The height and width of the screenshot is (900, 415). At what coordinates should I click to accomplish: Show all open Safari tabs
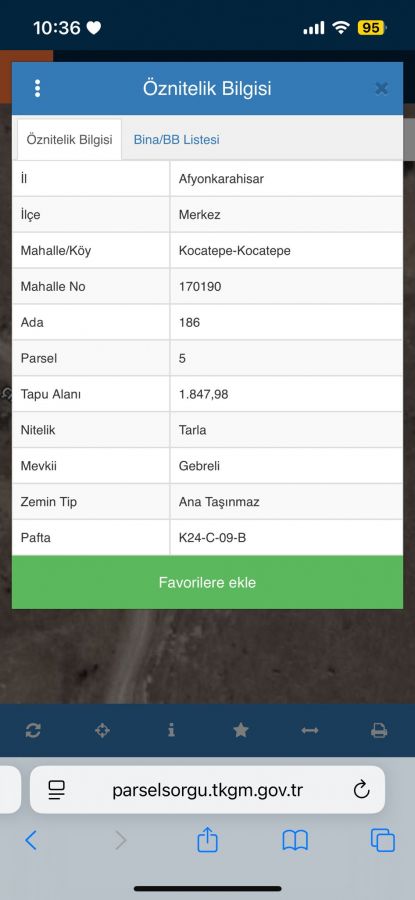point(383,840)
